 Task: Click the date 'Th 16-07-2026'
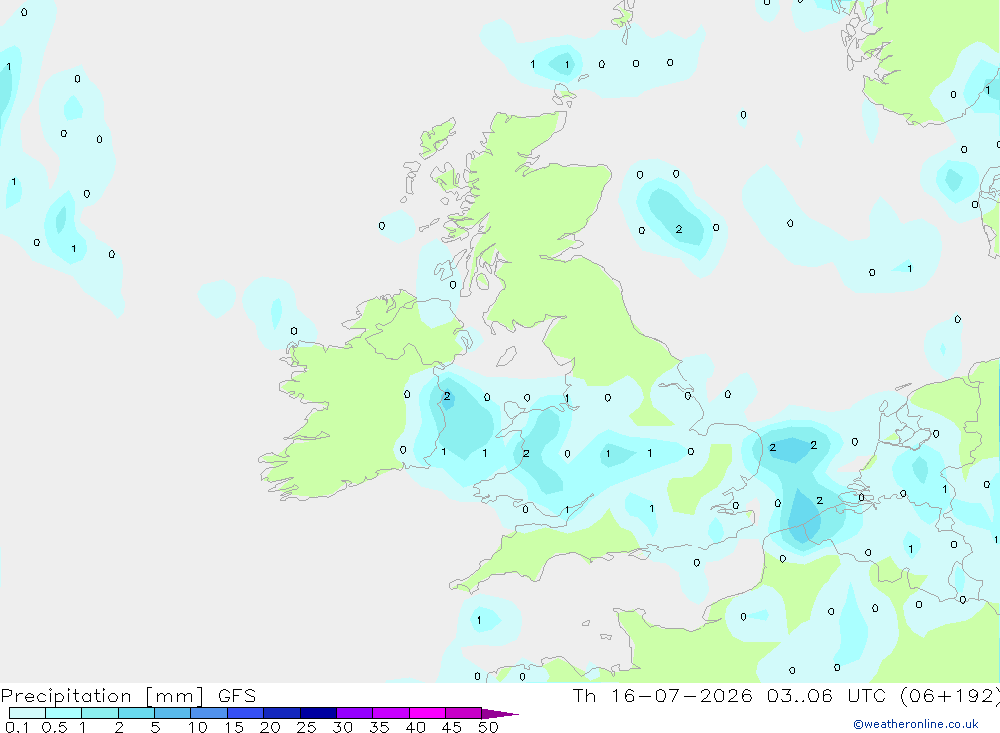[663, 695]
